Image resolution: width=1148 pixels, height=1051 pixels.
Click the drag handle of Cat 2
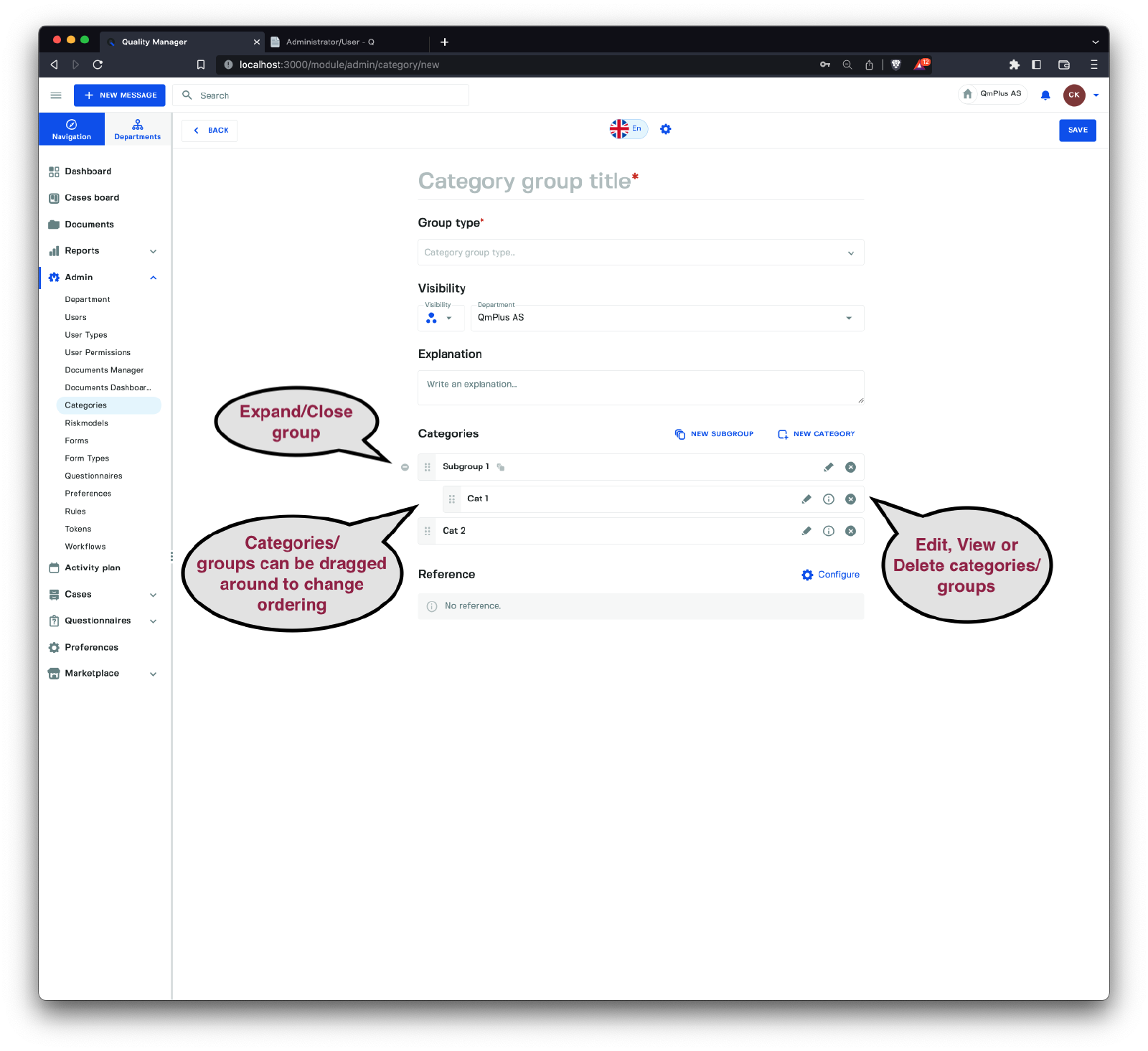pyautogui.click(x=428, y=531)
